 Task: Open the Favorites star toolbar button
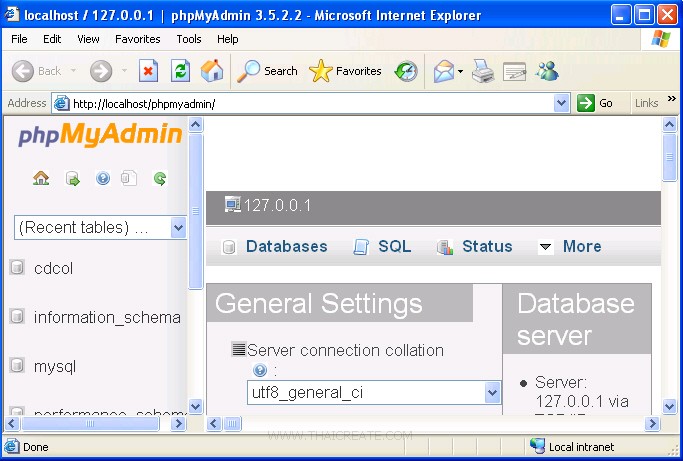pos(345,71)
